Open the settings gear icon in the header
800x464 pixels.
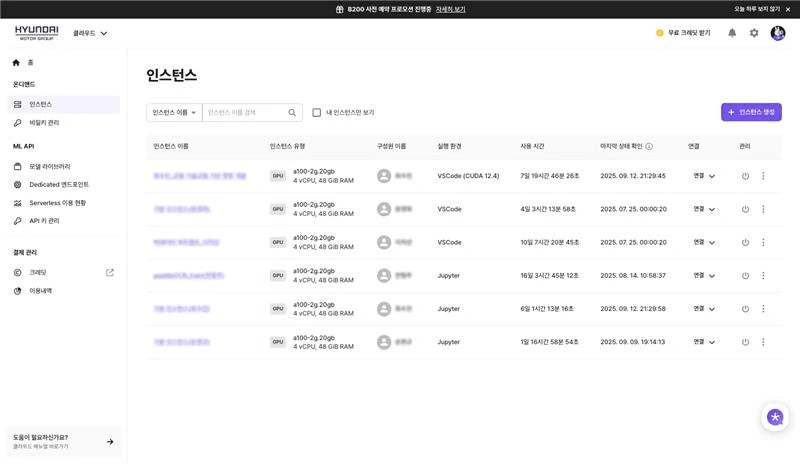[754, 33]
